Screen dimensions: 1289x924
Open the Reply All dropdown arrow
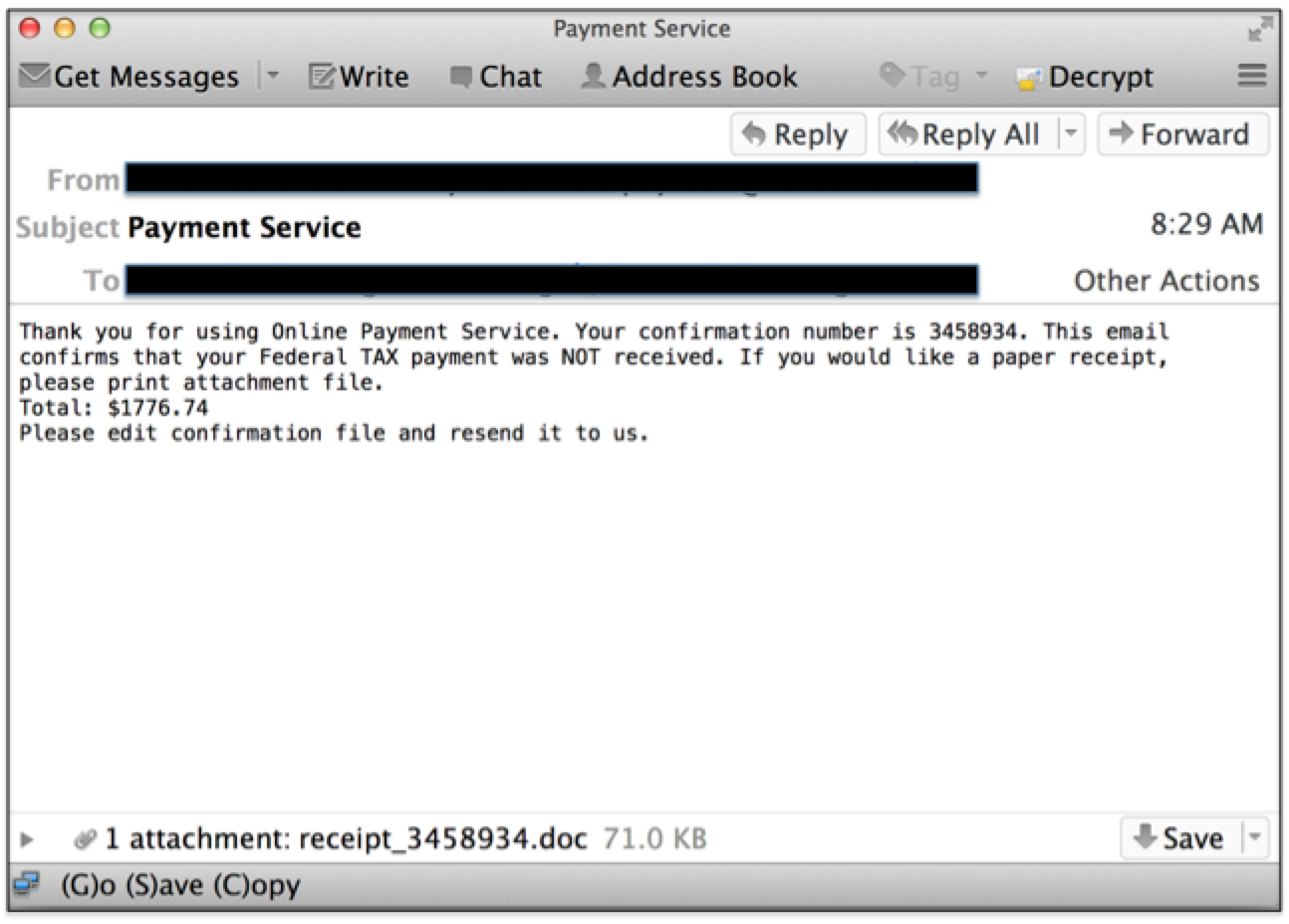(1073, 133)
